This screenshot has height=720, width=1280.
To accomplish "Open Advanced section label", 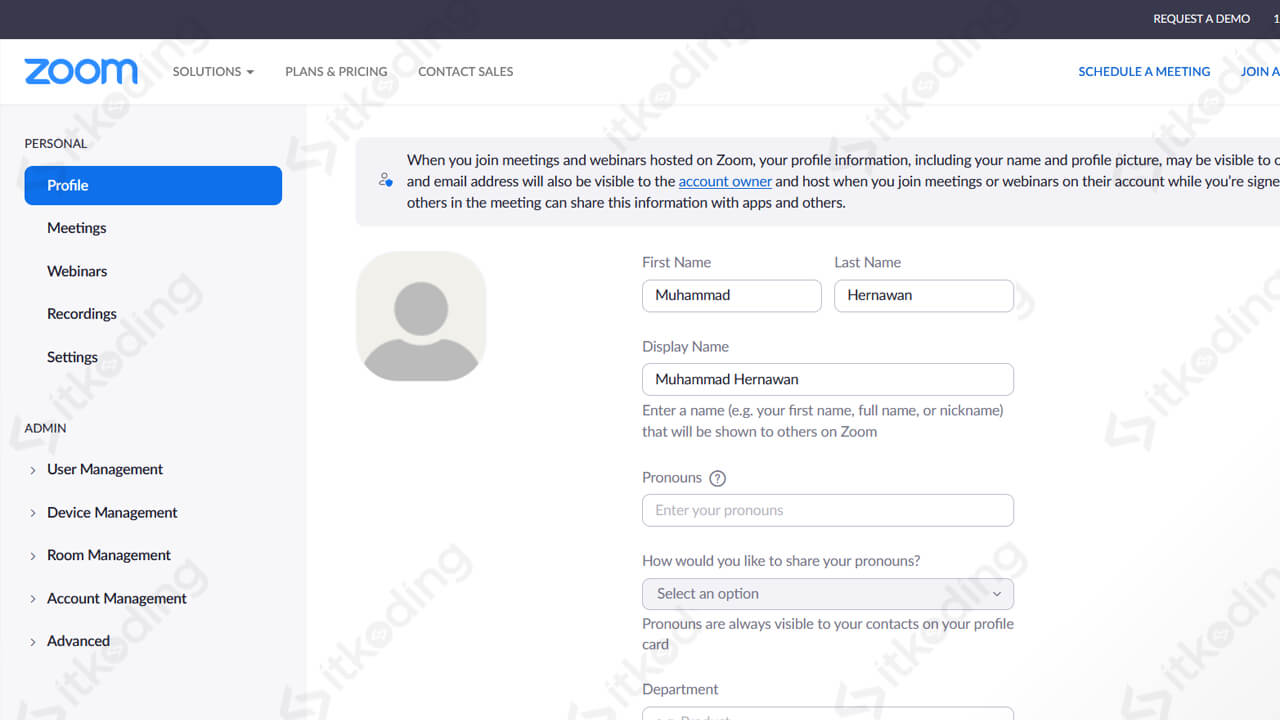I will coord(78,641).
